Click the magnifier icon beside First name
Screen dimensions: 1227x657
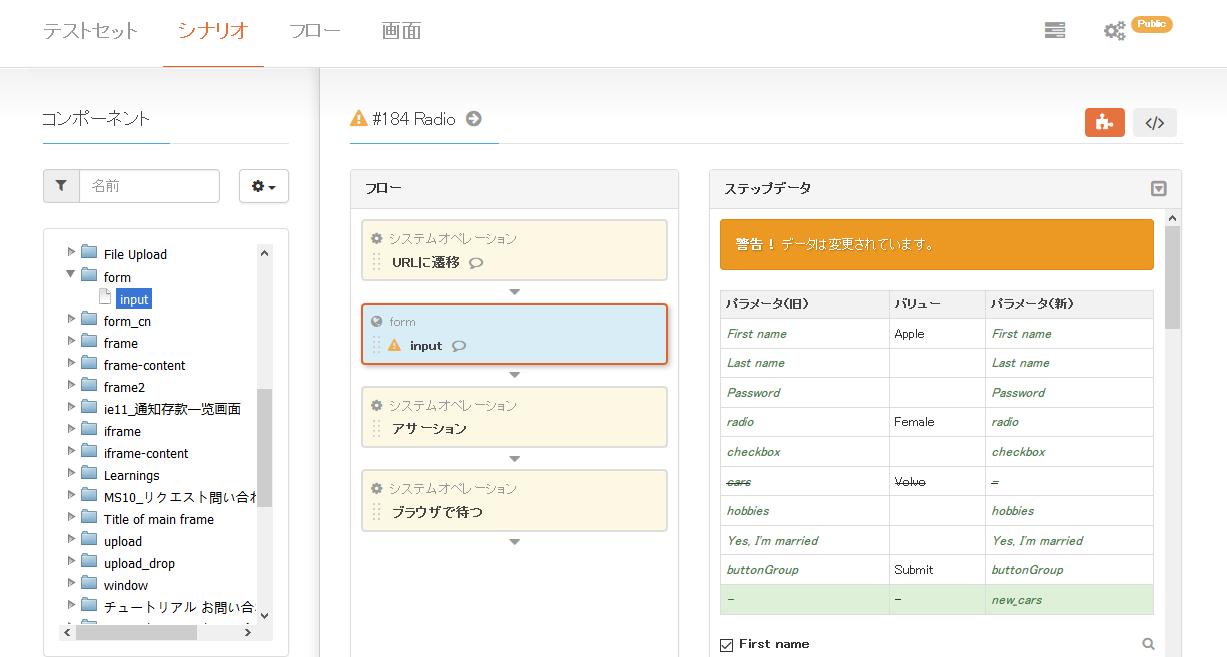pos(1148,645)
